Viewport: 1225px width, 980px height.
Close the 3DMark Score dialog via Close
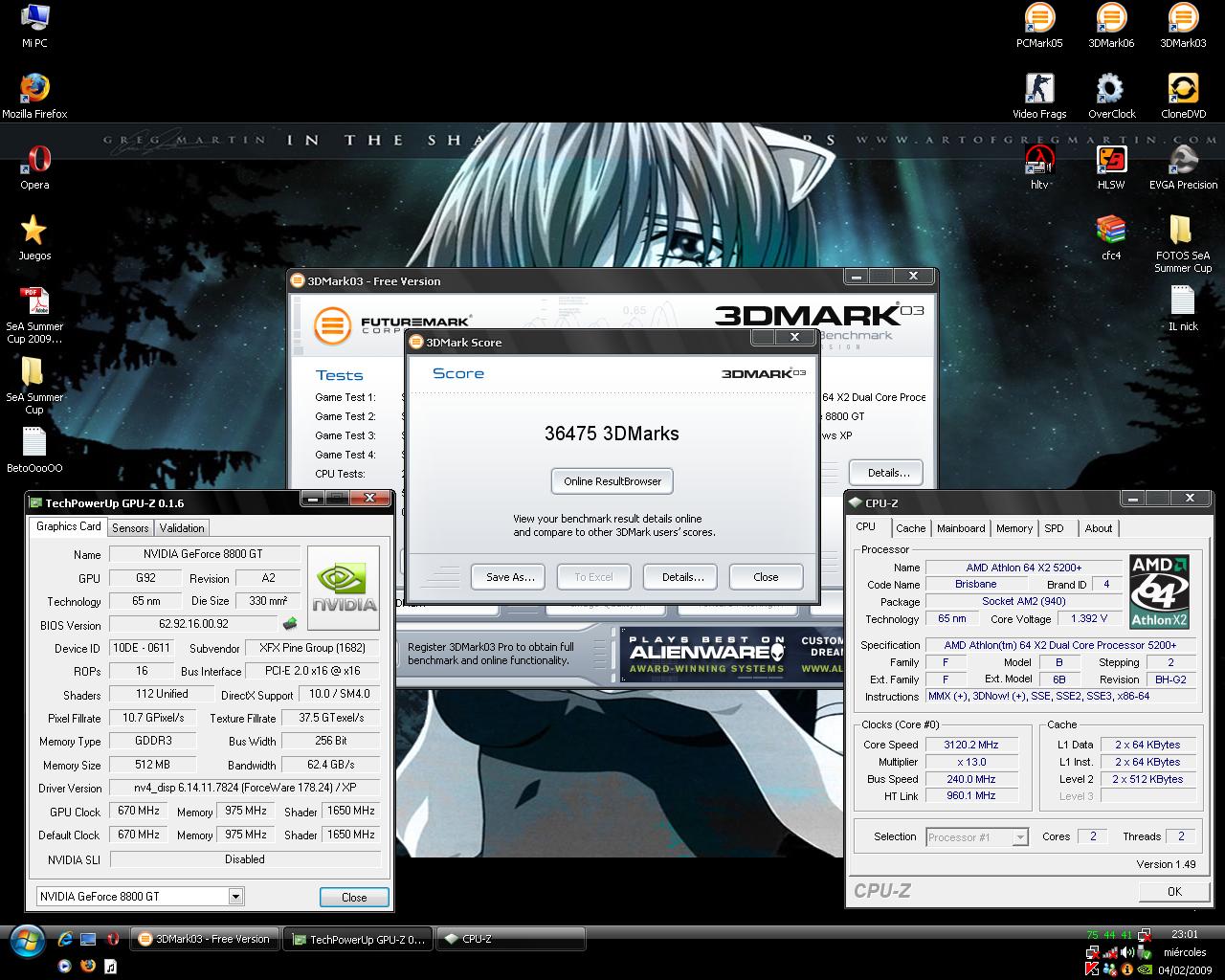(766, 577)
